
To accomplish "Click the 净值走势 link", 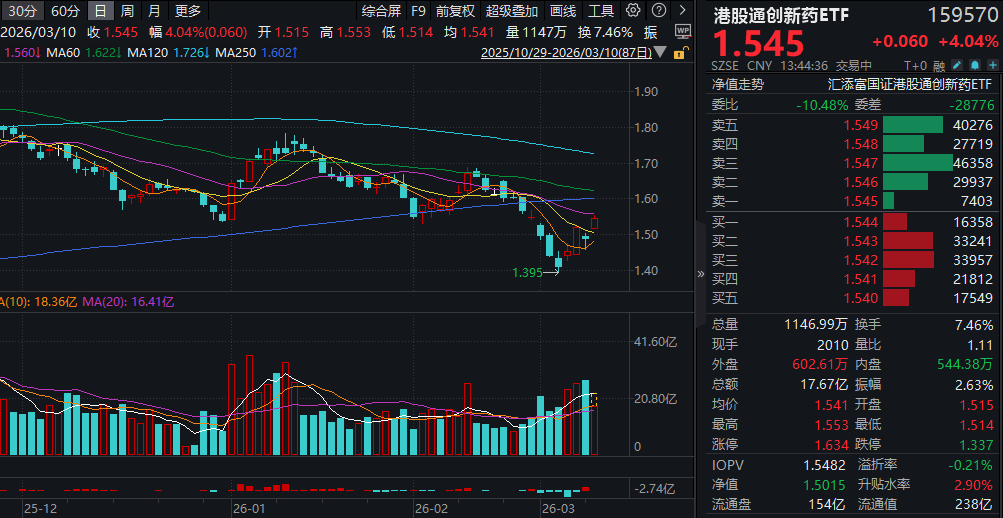I will tap(738, 85).
